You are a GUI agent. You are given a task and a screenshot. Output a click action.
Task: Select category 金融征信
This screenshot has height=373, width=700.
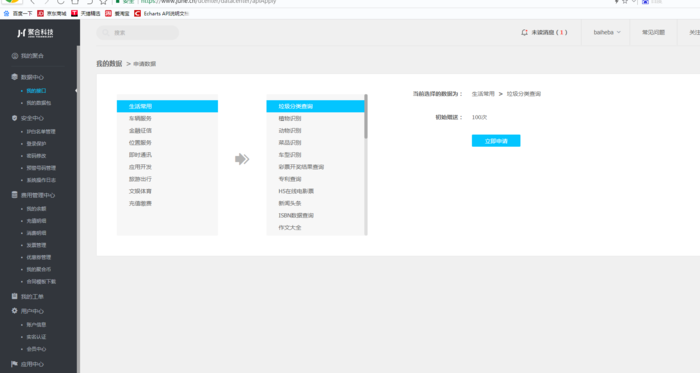[x=167, y=130]
